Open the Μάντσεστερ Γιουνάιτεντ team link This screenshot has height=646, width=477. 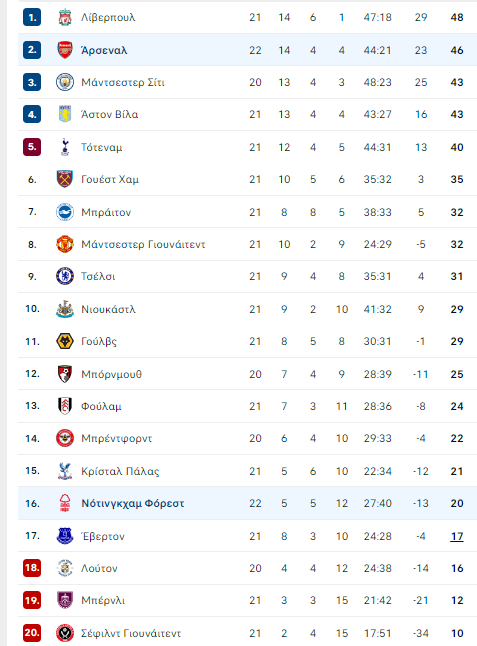[143, 244]
